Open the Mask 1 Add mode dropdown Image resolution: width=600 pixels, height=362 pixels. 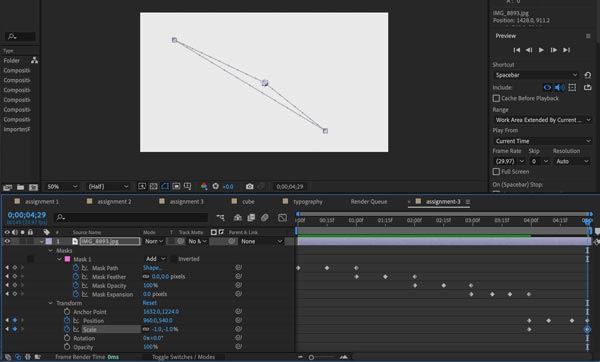155,259
